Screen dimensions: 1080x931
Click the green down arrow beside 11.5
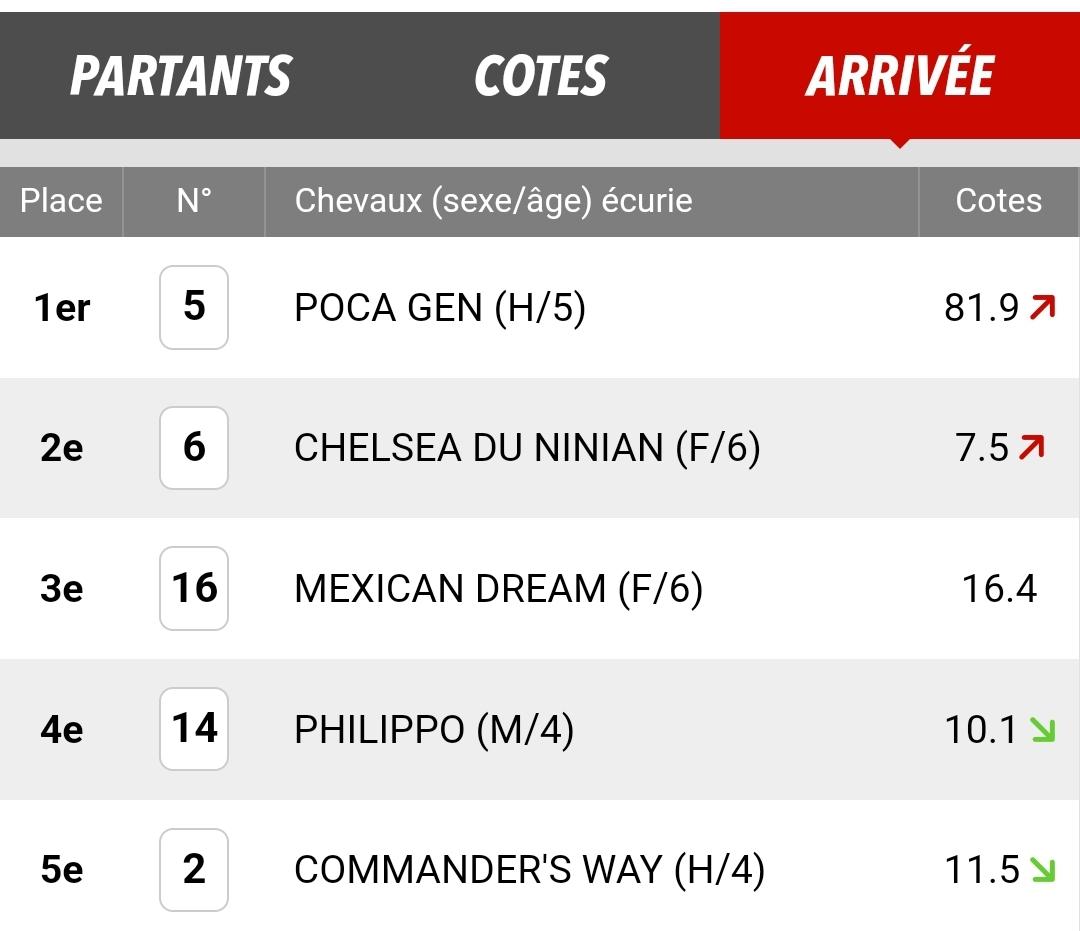(1042, 870)
